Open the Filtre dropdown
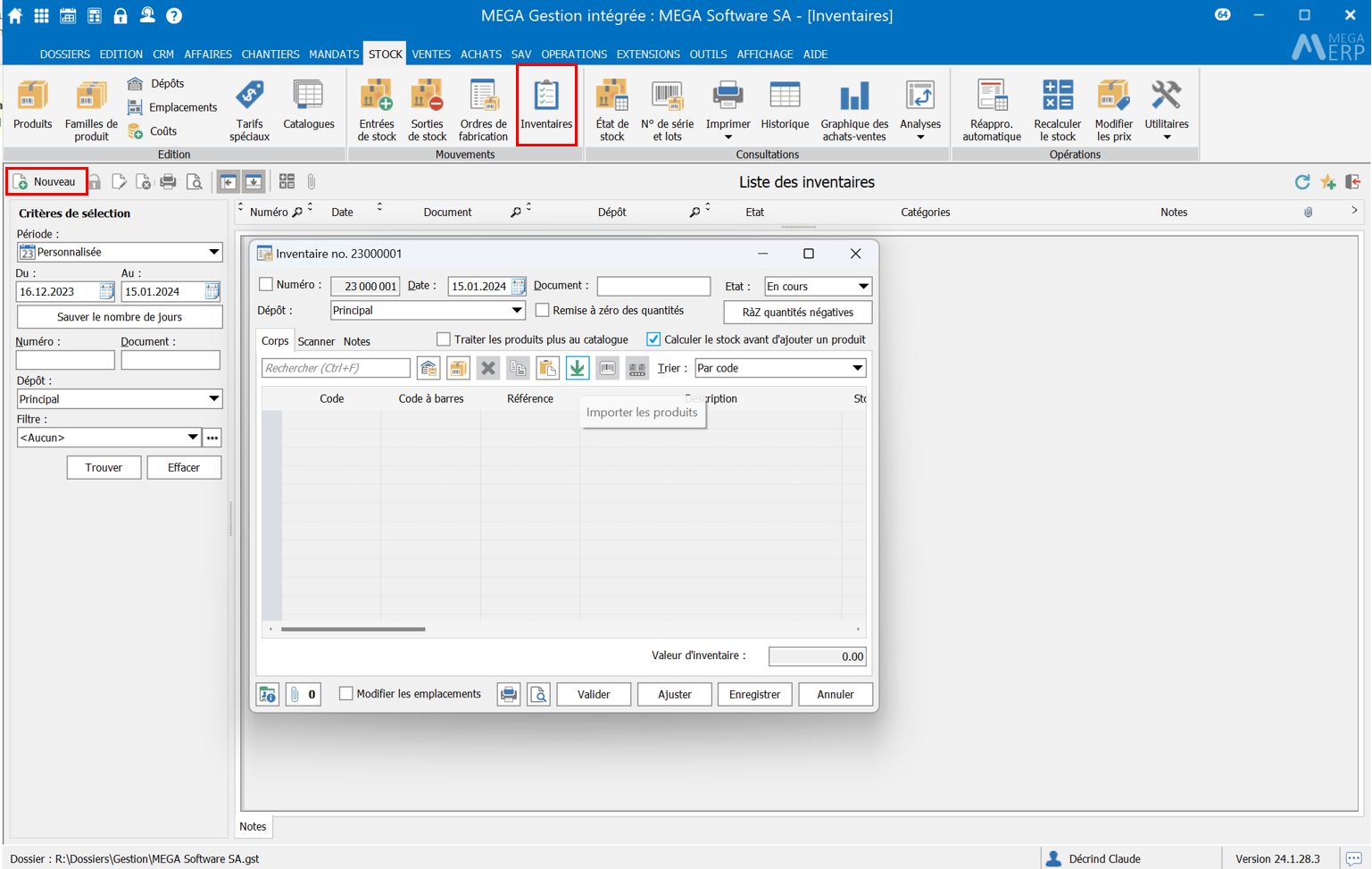 [192, 438]
